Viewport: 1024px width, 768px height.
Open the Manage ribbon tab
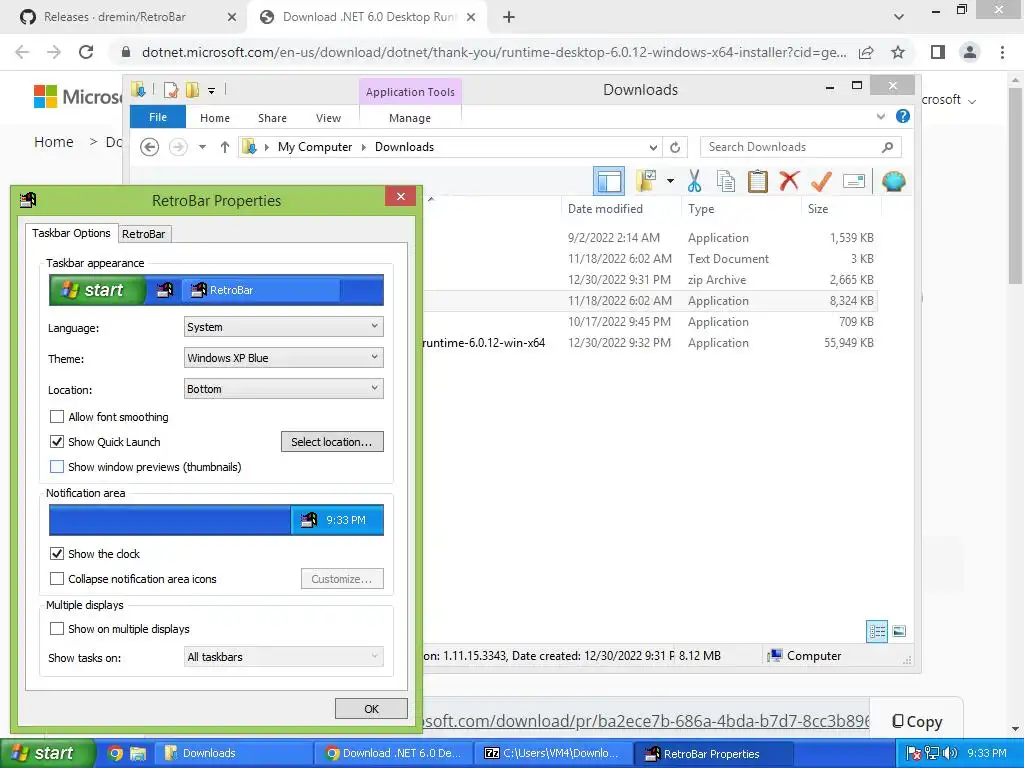tap(409, 118)
